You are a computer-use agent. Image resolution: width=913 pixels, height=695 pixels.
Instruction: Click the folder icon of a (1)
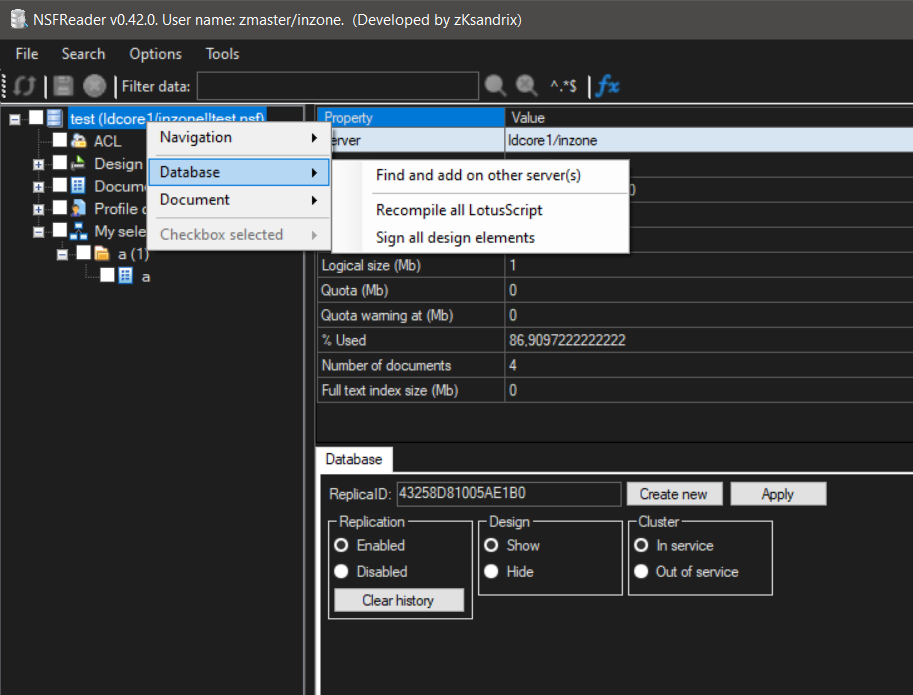pyautogui.click(x=102, y=253)
